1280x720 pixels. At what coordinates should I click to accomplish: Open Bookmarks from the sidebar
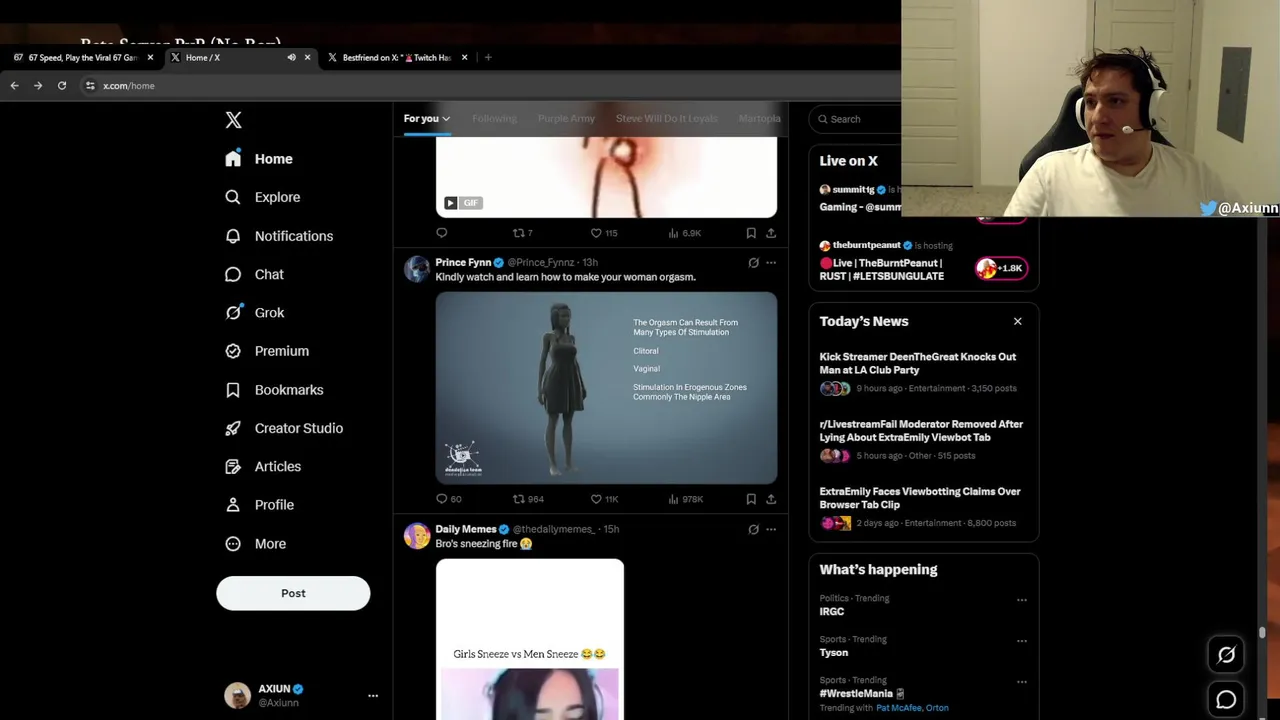[x=274, y=390]
